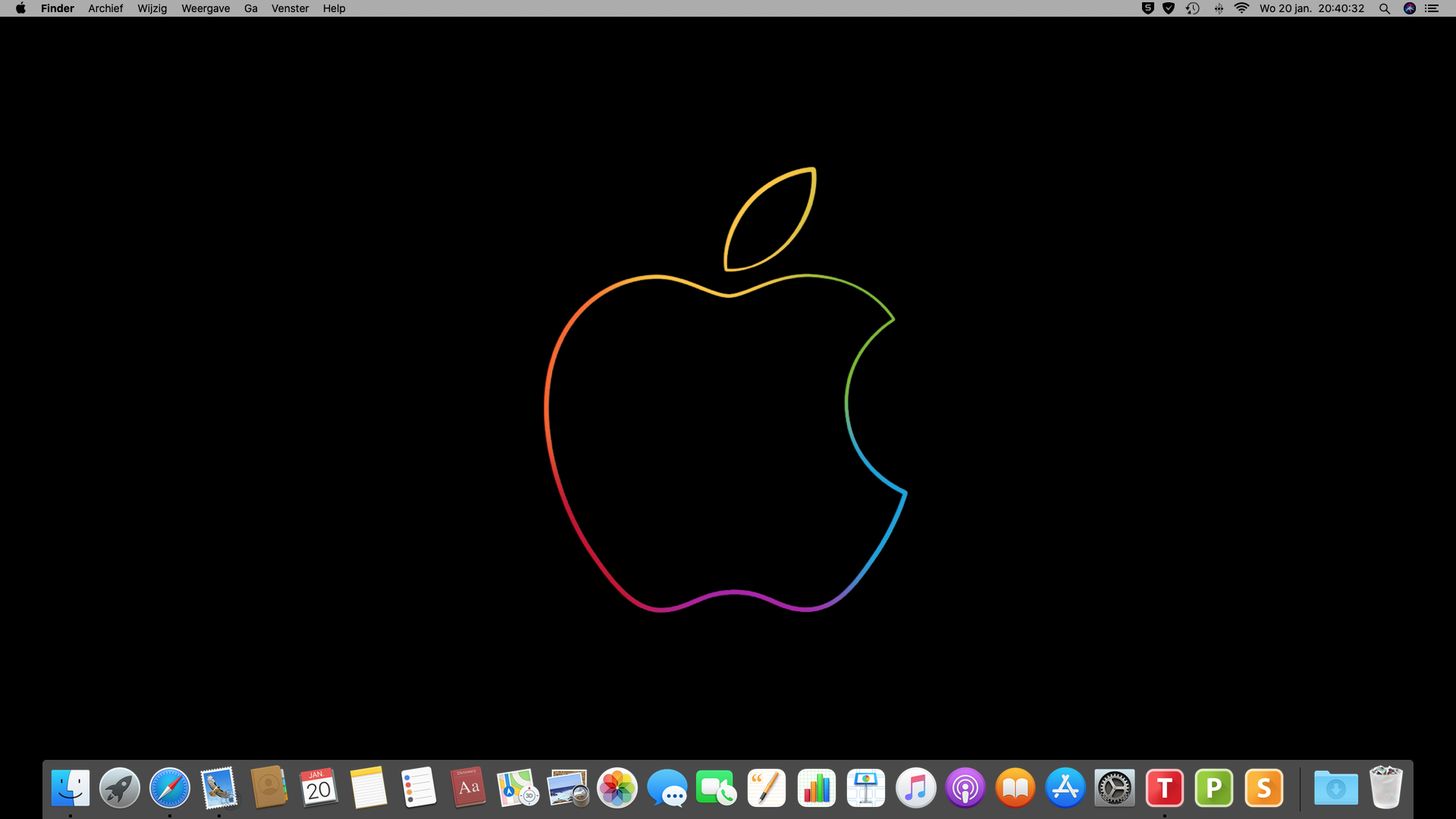Open Reminders from the Dock

click(x=419, y=788)
